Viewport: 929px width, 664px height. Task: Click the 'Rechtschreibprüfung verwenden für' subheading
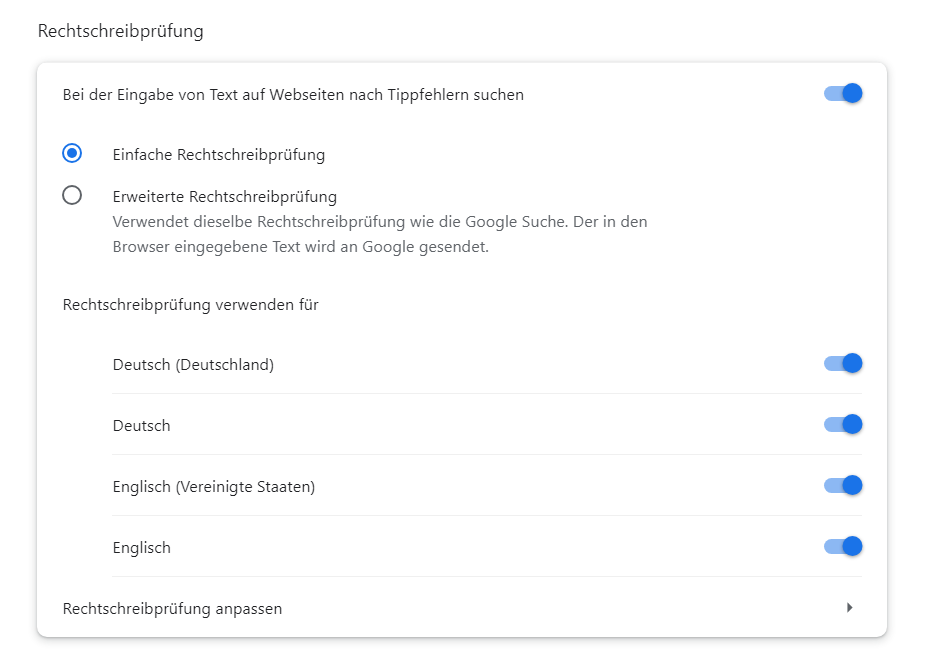[191, 304]
